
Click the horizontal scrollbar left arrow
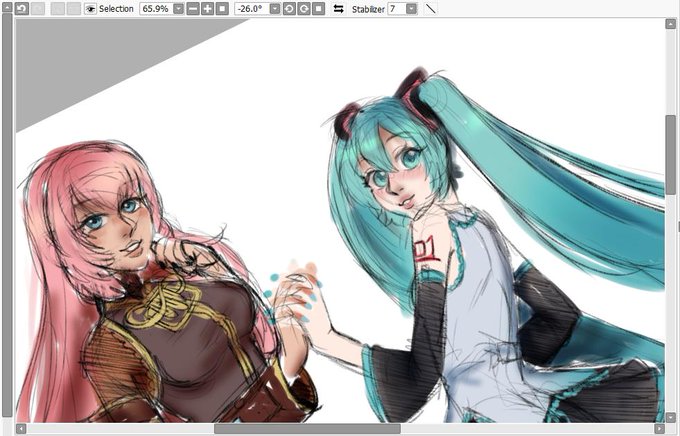(21, 429)
